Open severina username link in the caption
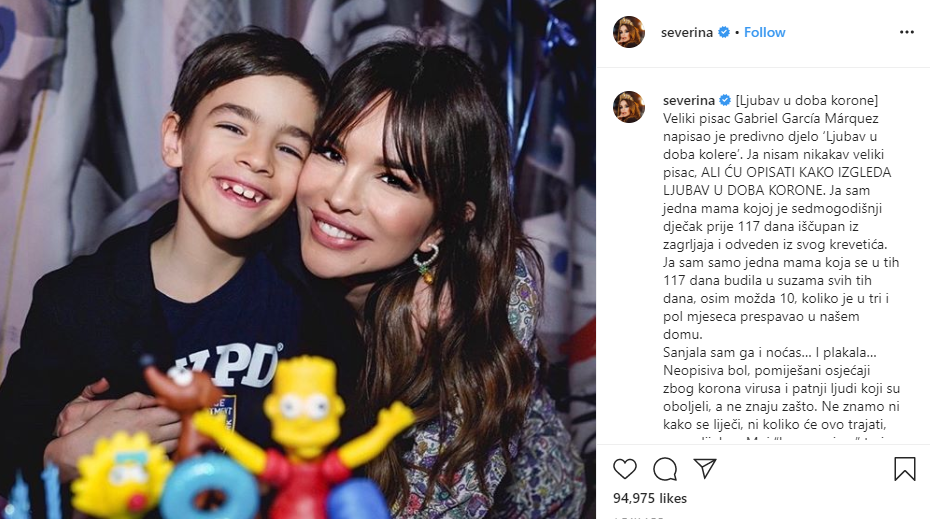This screenshot has height=519, width=930. tap(689, 100)
